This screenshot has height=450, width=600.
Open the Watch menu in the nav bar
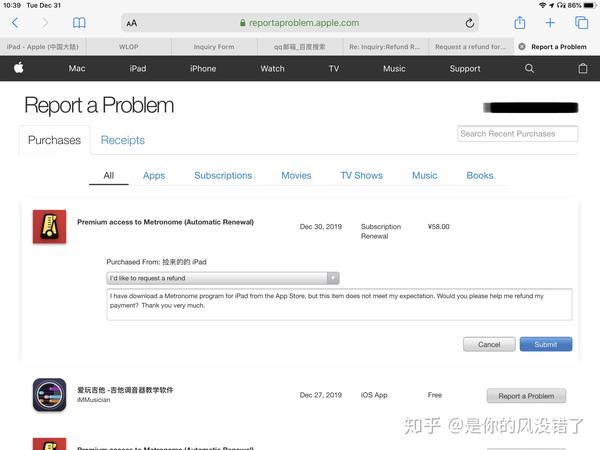pyautogui.click(x=272, y=68)
